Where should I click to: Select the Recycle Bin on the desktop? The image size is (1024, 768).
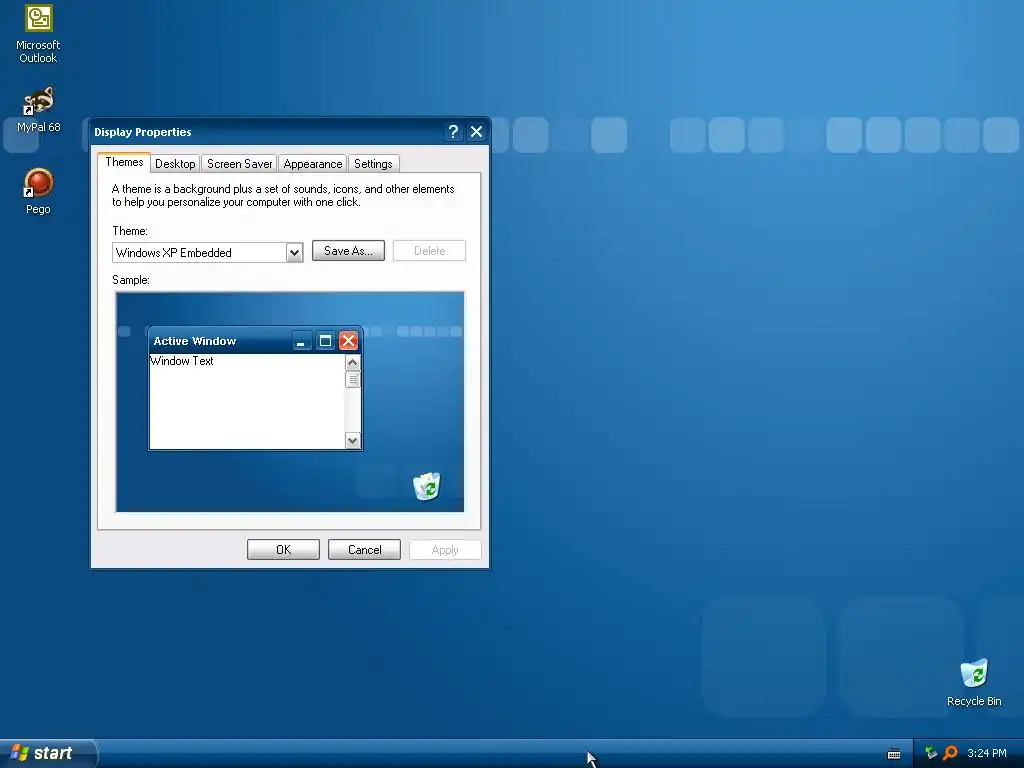[974, 682]
